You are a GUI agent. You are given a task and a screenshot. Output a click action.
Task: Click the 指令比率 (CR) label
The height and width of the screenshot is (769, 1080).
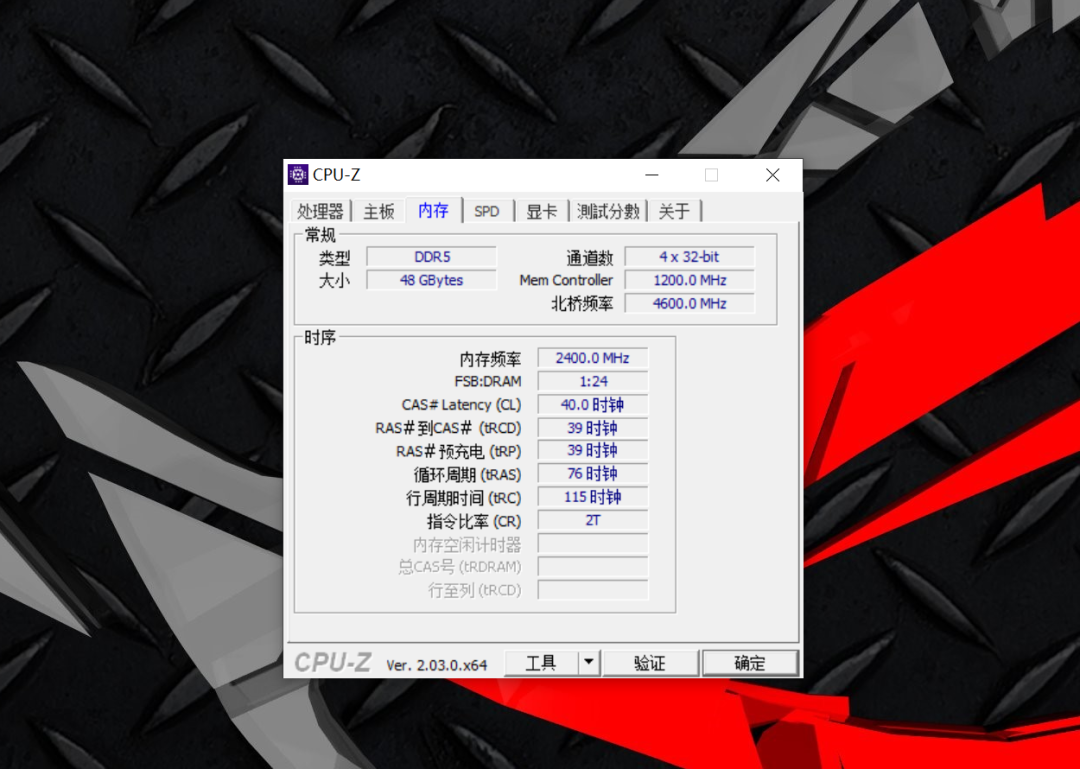pyautogui.click(x=474, y=522)
